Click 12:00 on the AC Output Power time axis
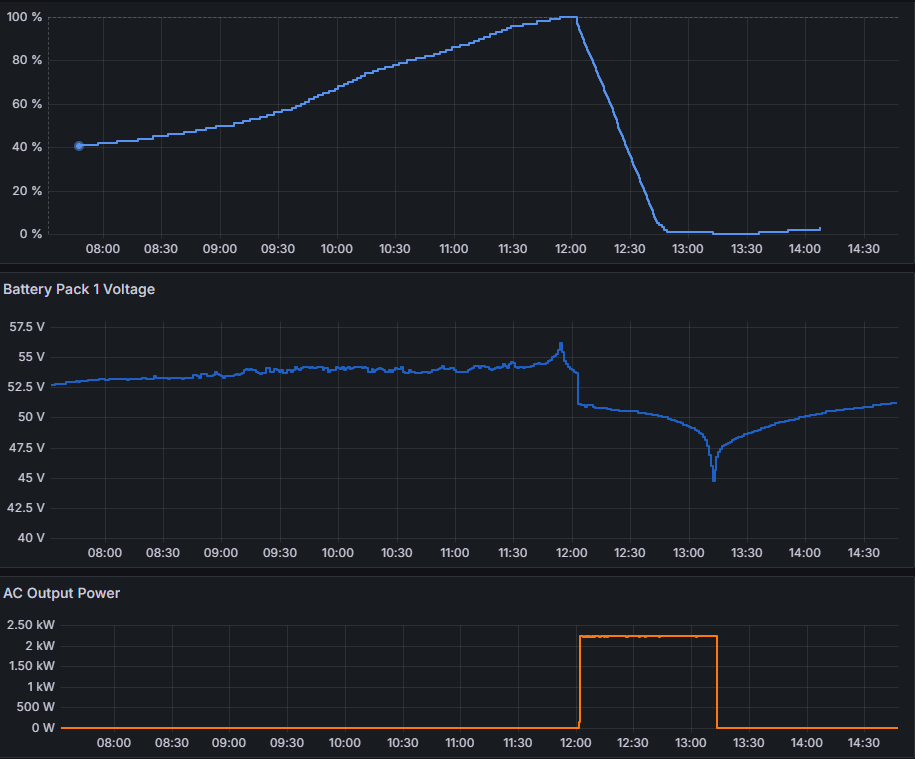Viewport: 915px width, 759px height. 575,743
